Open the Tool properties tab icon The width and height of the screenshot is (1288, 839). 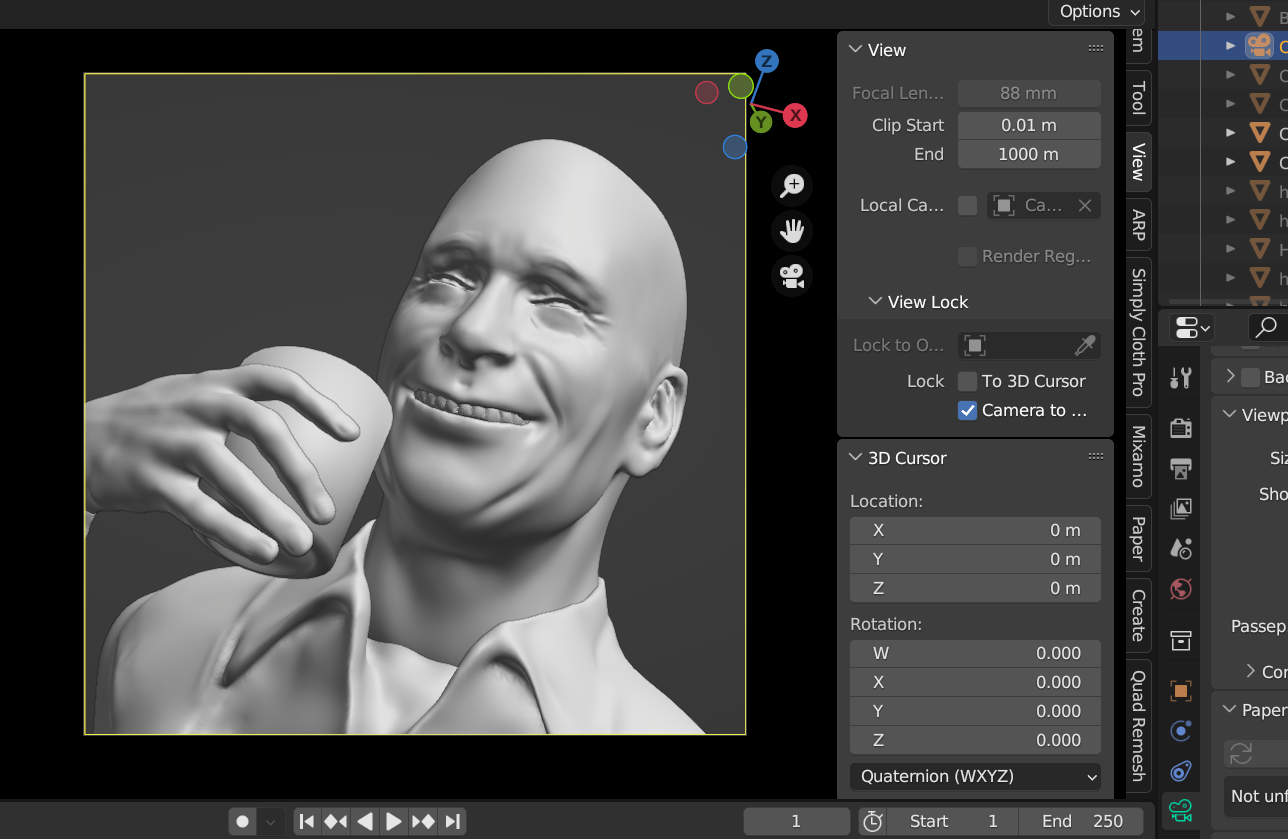pyautogui.click(x=1181, y=377)
